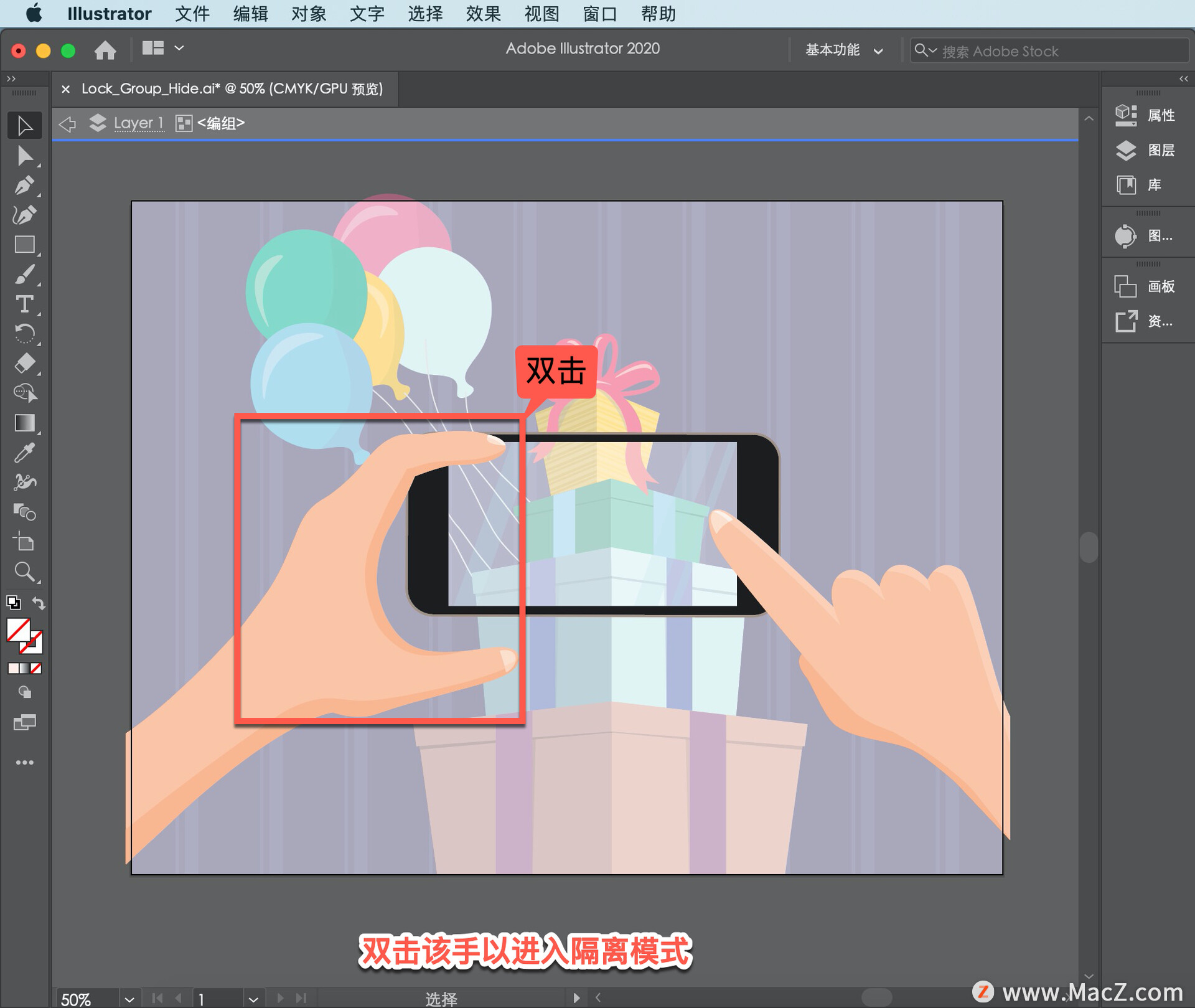Toggle draw mode at toolbar bottom

click(25, 691)
